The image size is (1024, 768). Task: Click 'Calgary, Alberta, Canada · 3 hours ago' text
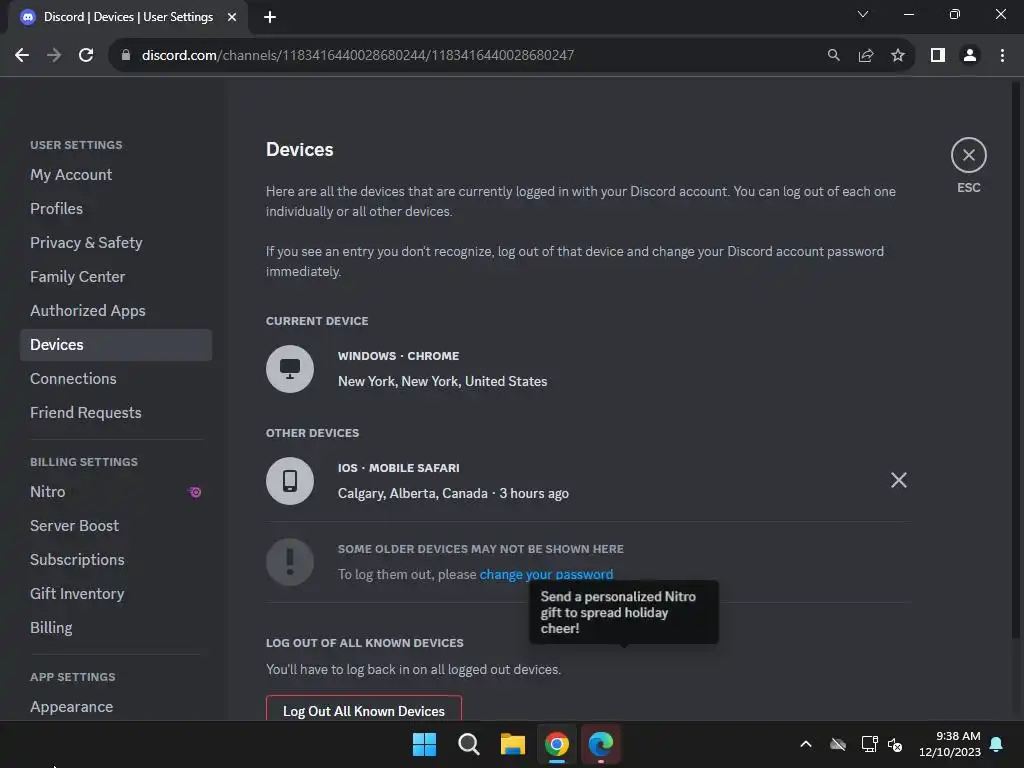(x=453, y=494)
